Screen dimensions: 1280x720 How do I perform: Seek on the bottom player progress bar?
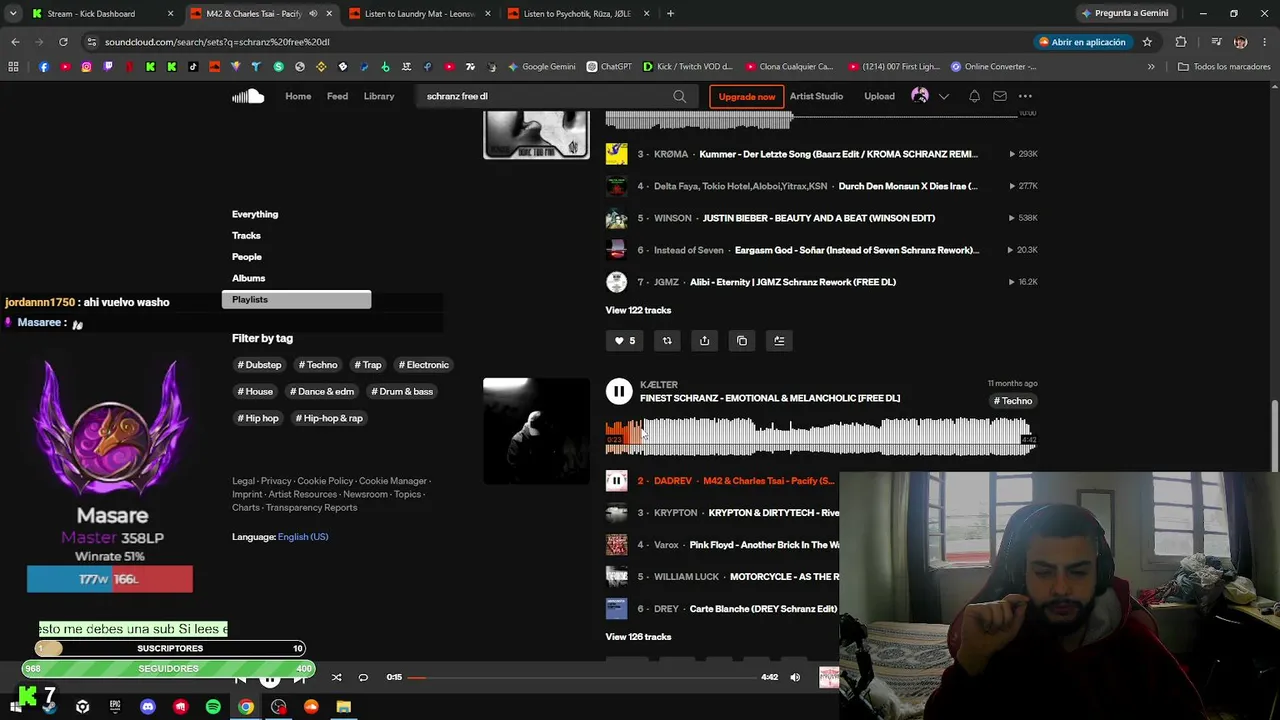(584, 677)
